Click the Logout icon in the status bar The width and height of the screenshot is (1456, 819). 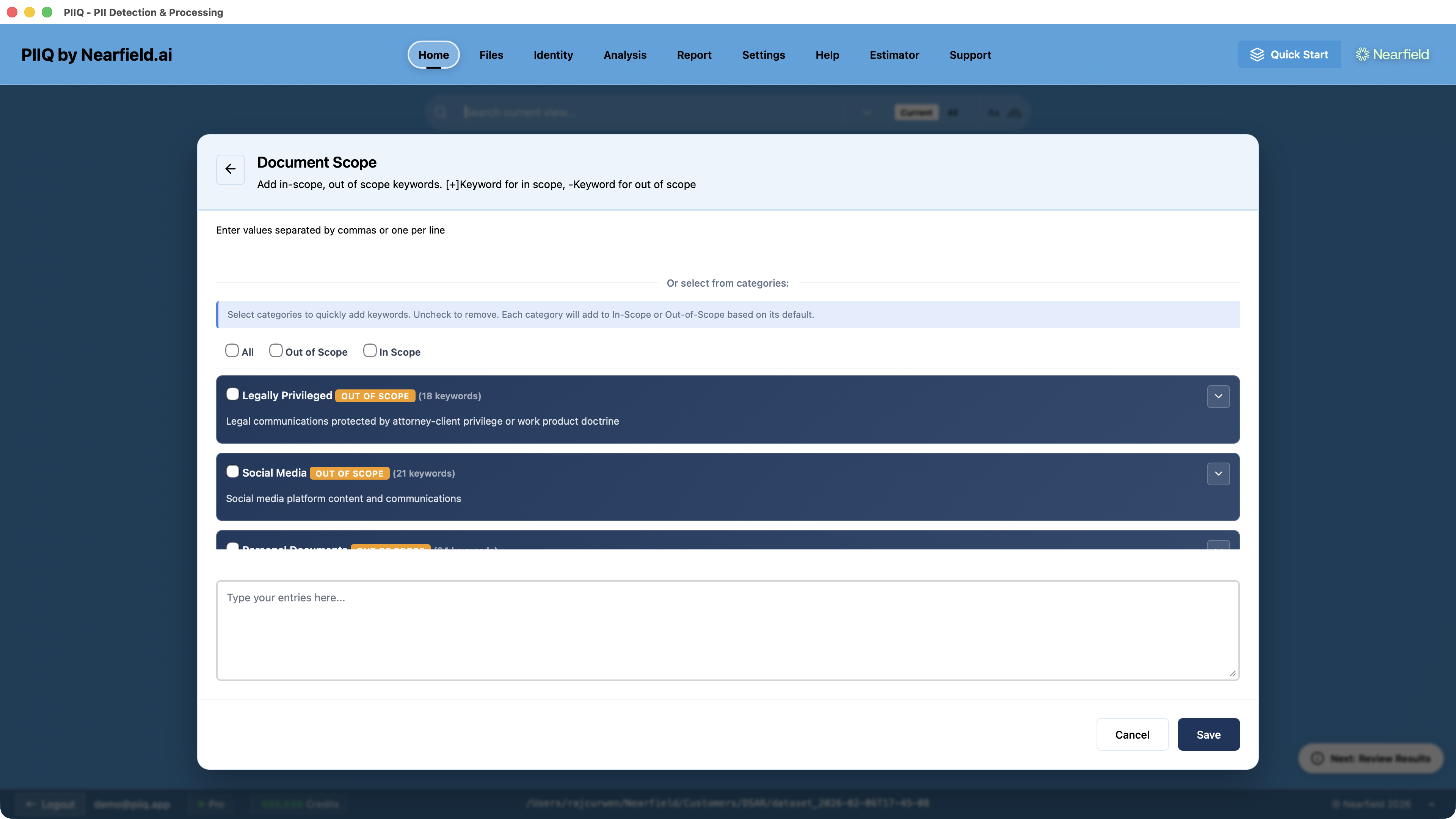click(x=30, y=804)
